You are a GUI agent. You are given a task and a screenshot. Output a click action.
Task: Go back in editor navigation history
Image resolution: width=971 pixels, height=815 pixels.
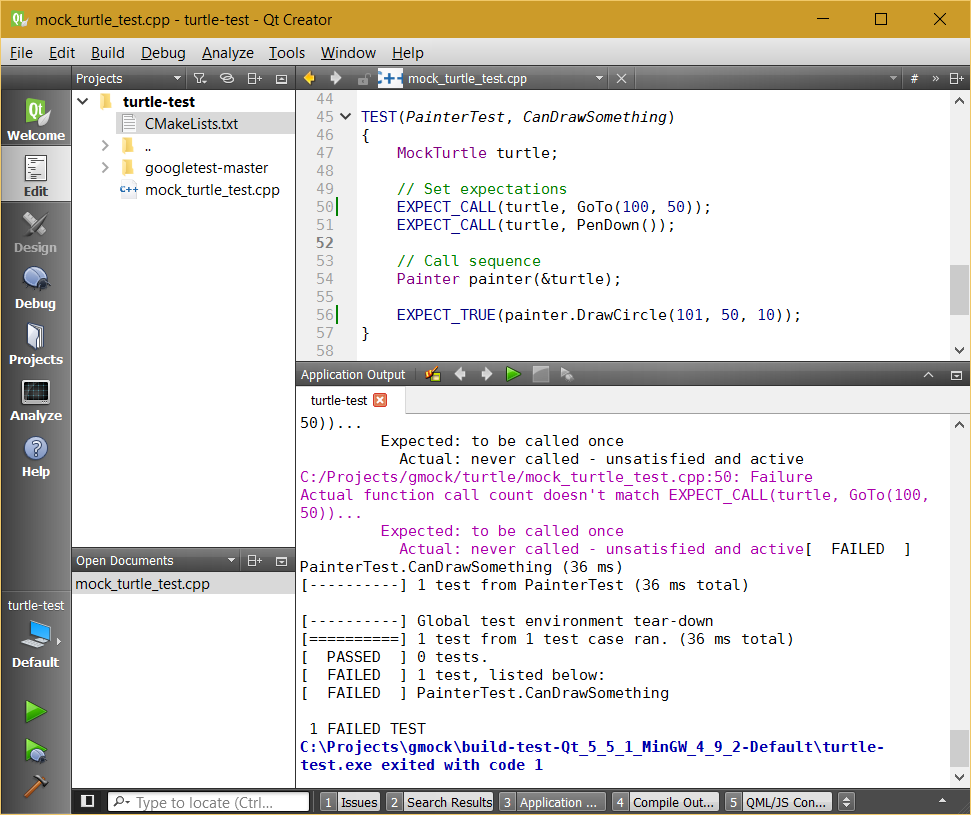pos(309,78)
